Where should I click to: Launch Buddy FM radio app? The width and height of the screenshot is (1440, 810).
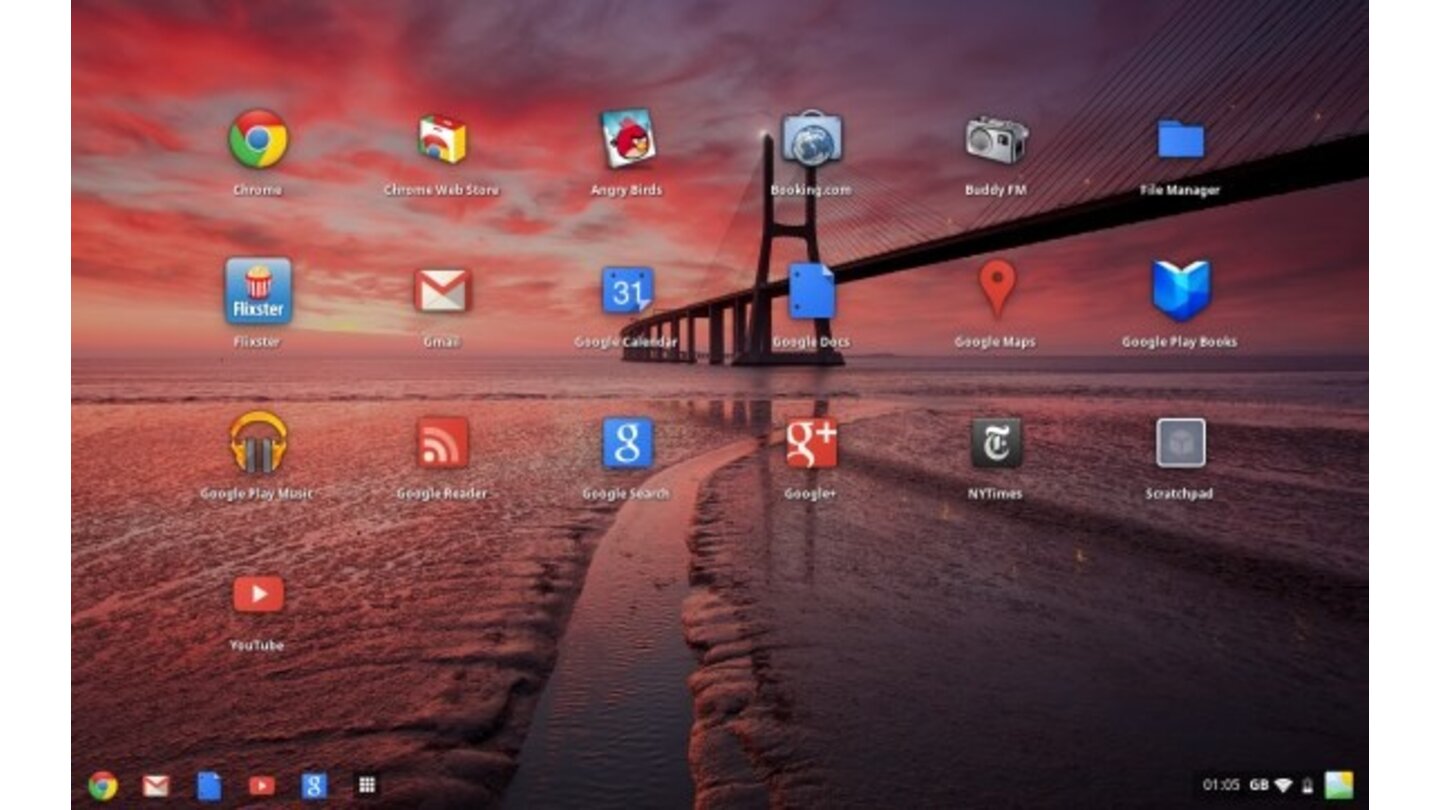point(996,139)
